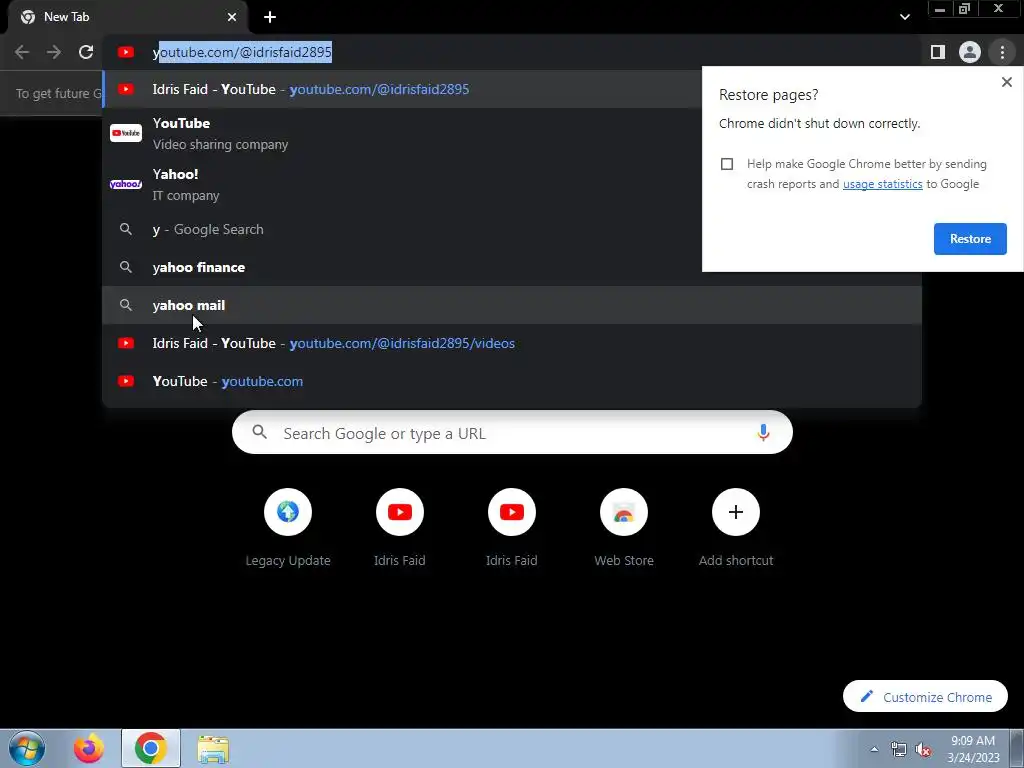The width and height of the screenshot is (1024, 768).
Task: Click the Search Google or type a URL box
Action: [x=512, y=432]
